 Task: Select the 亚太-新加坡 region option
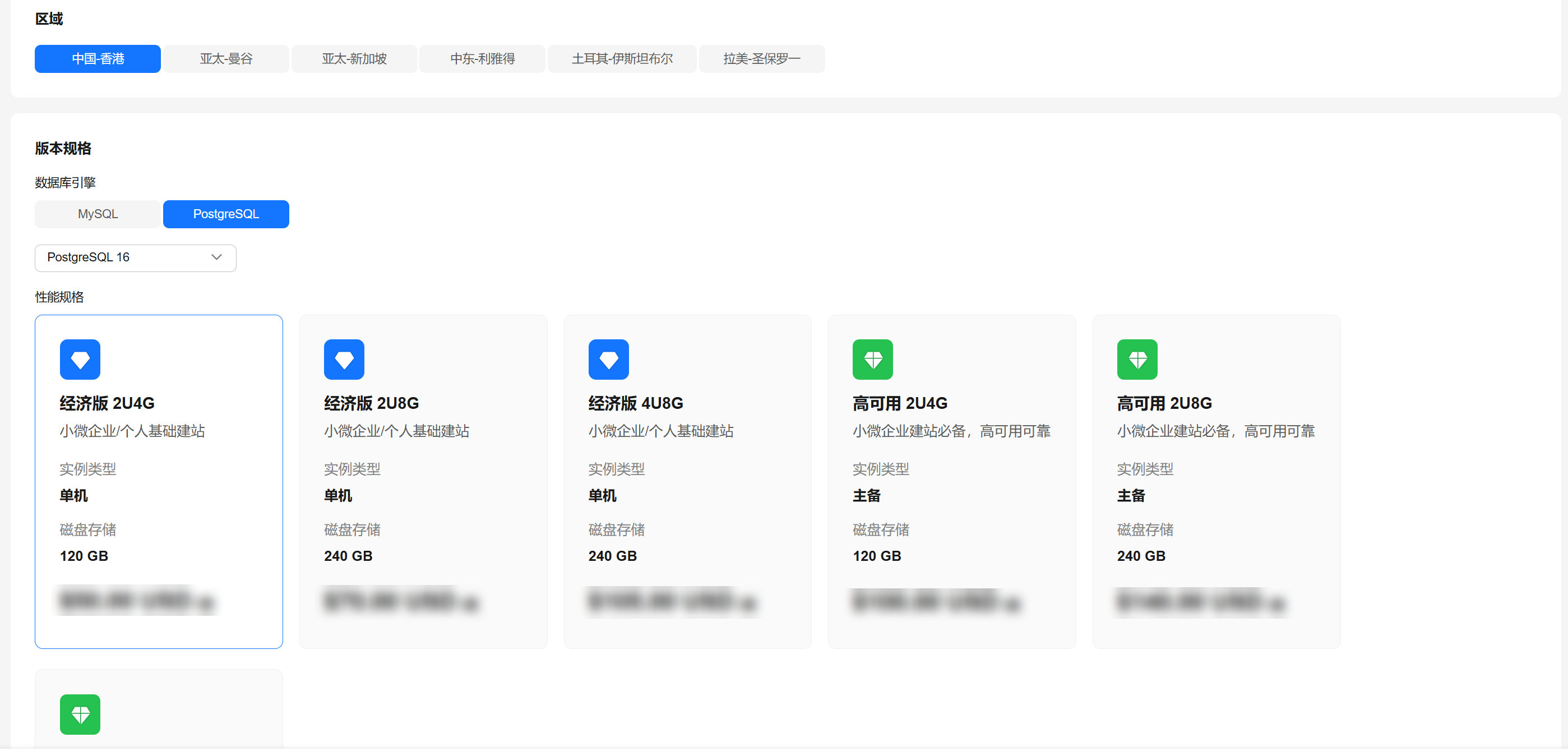click(x=354, y=58)
